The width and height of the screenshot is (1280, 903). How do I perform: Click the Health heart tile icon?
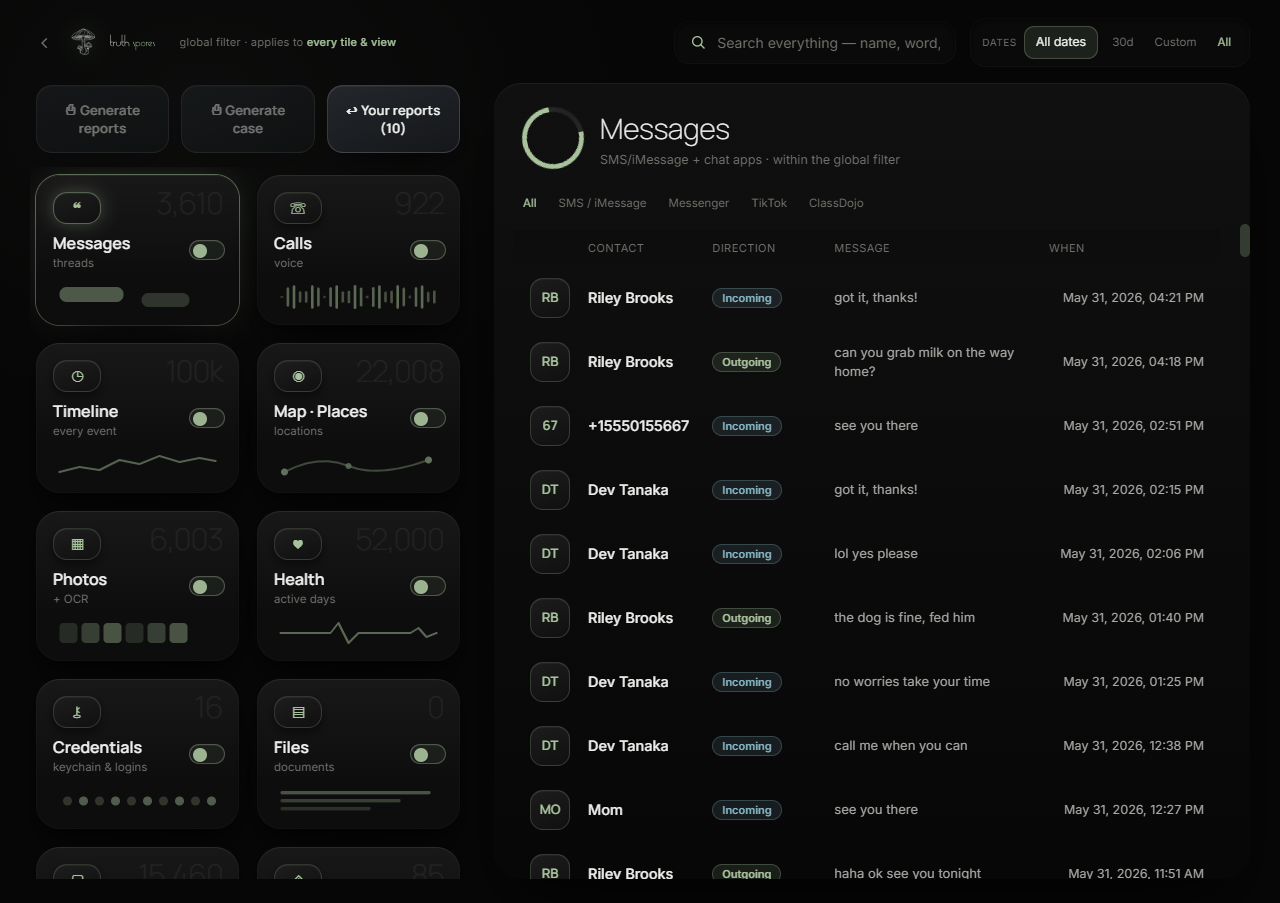tap(298, 544)
